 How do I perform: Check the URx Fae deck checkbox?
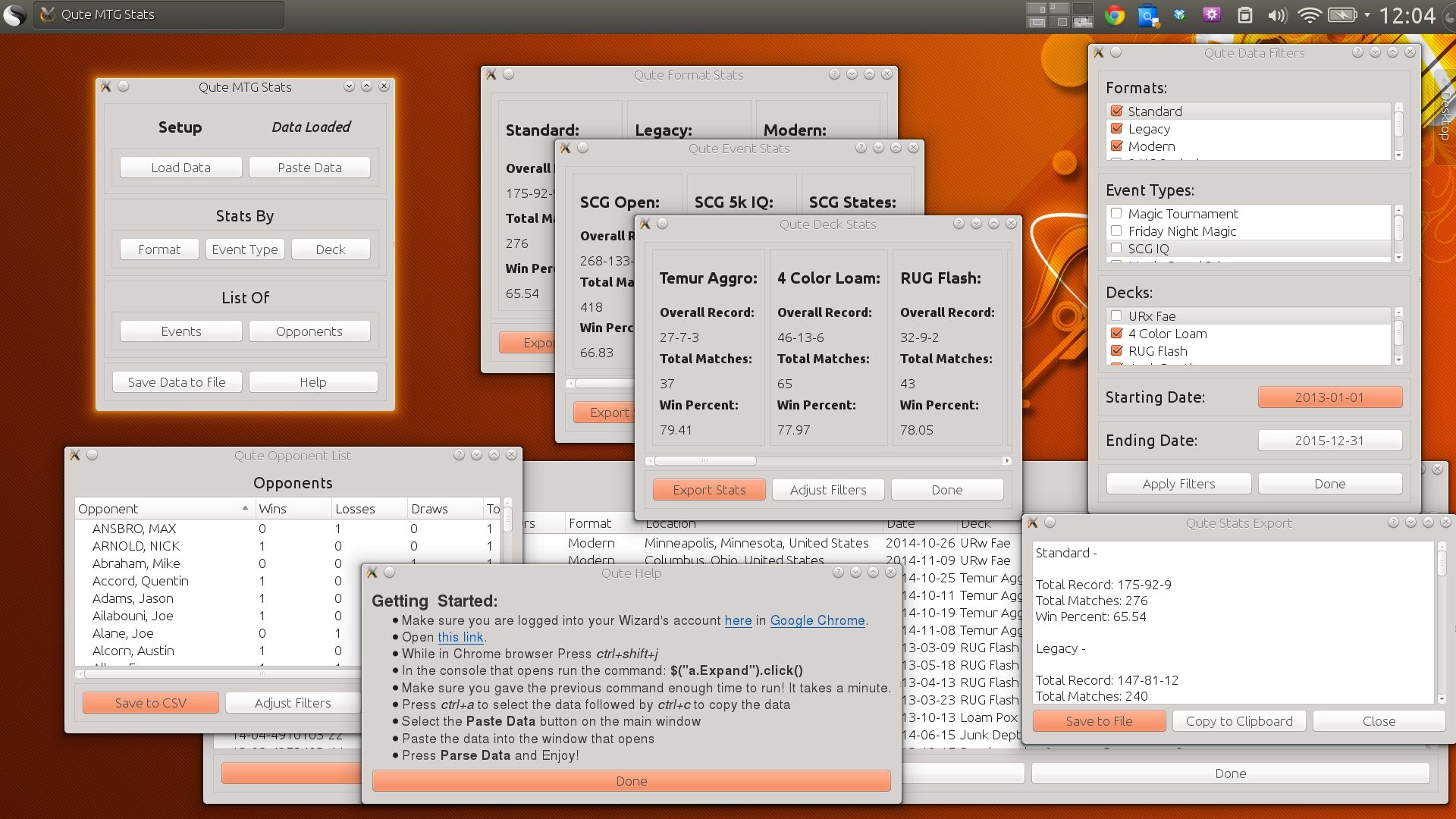point(1116,316)
